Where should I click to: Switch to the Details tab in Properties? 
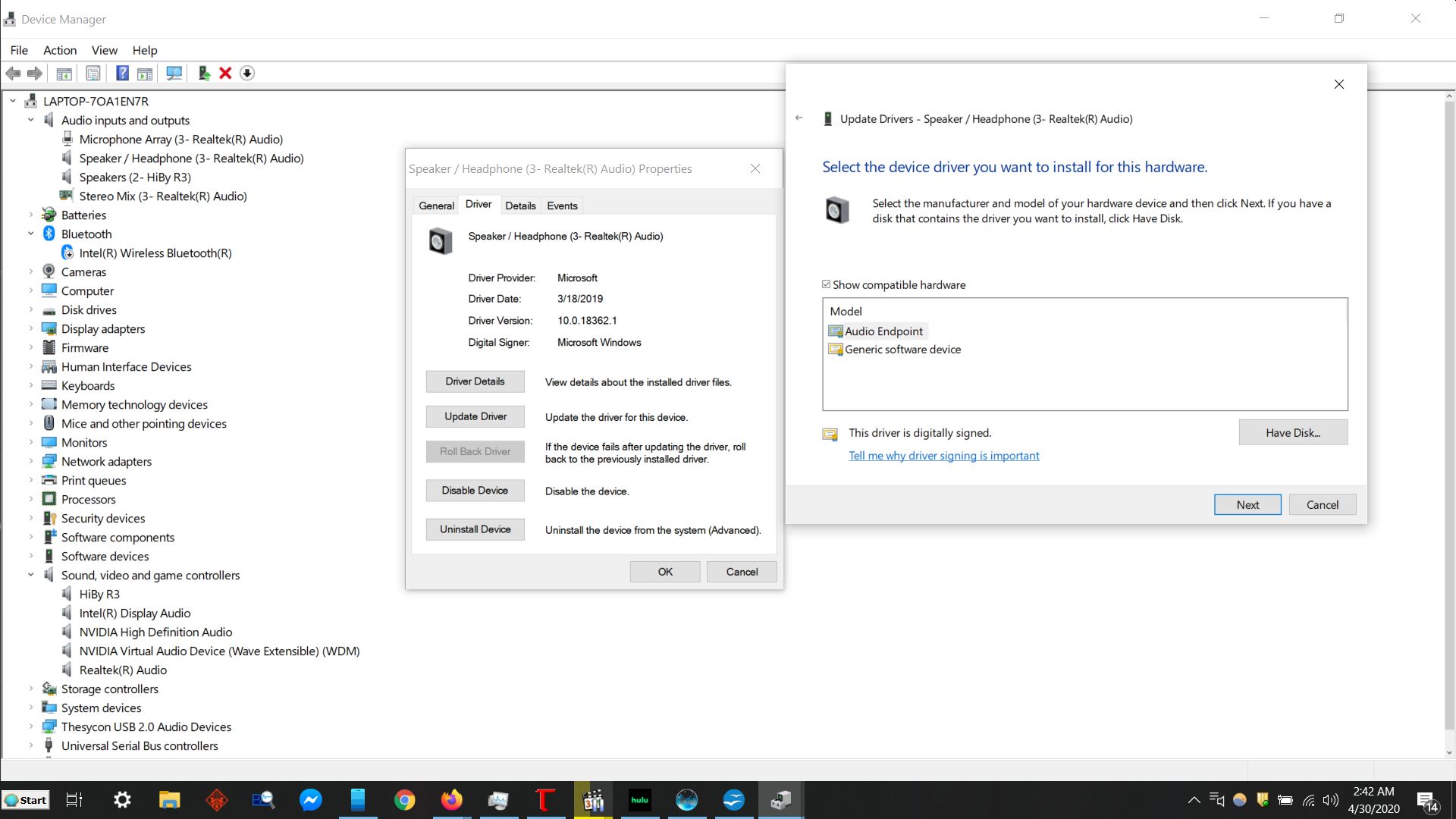click(x=520, y=205)
